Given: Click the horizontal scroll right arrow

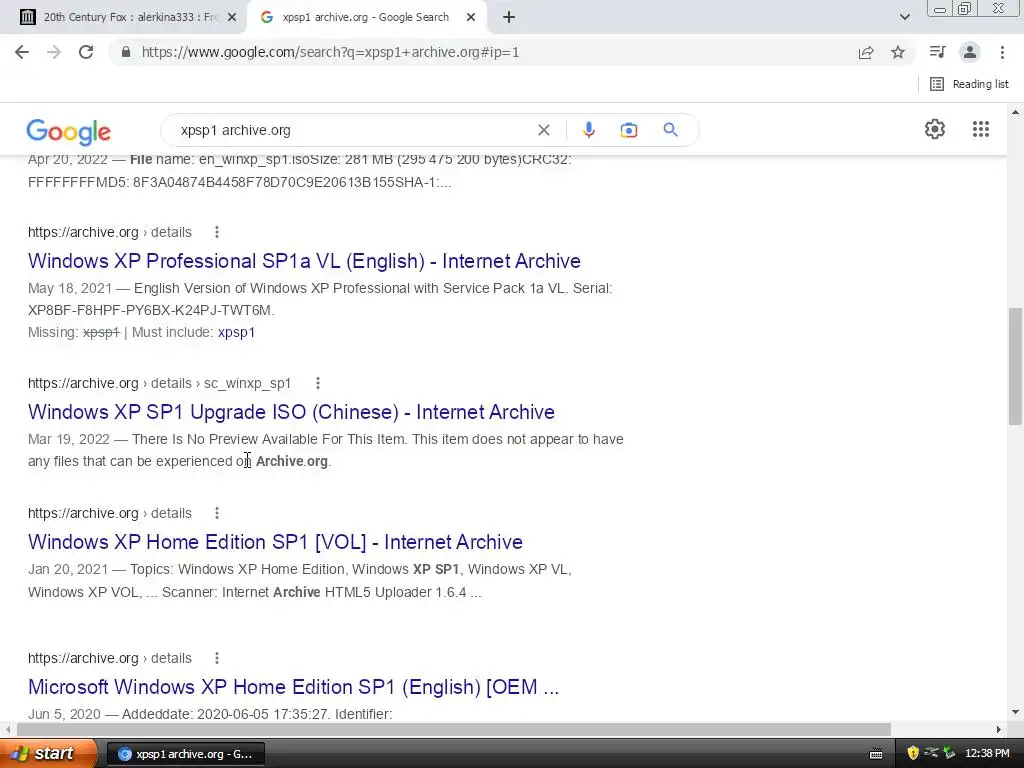Looking at the screenshot, I should (x=999, y=729).
